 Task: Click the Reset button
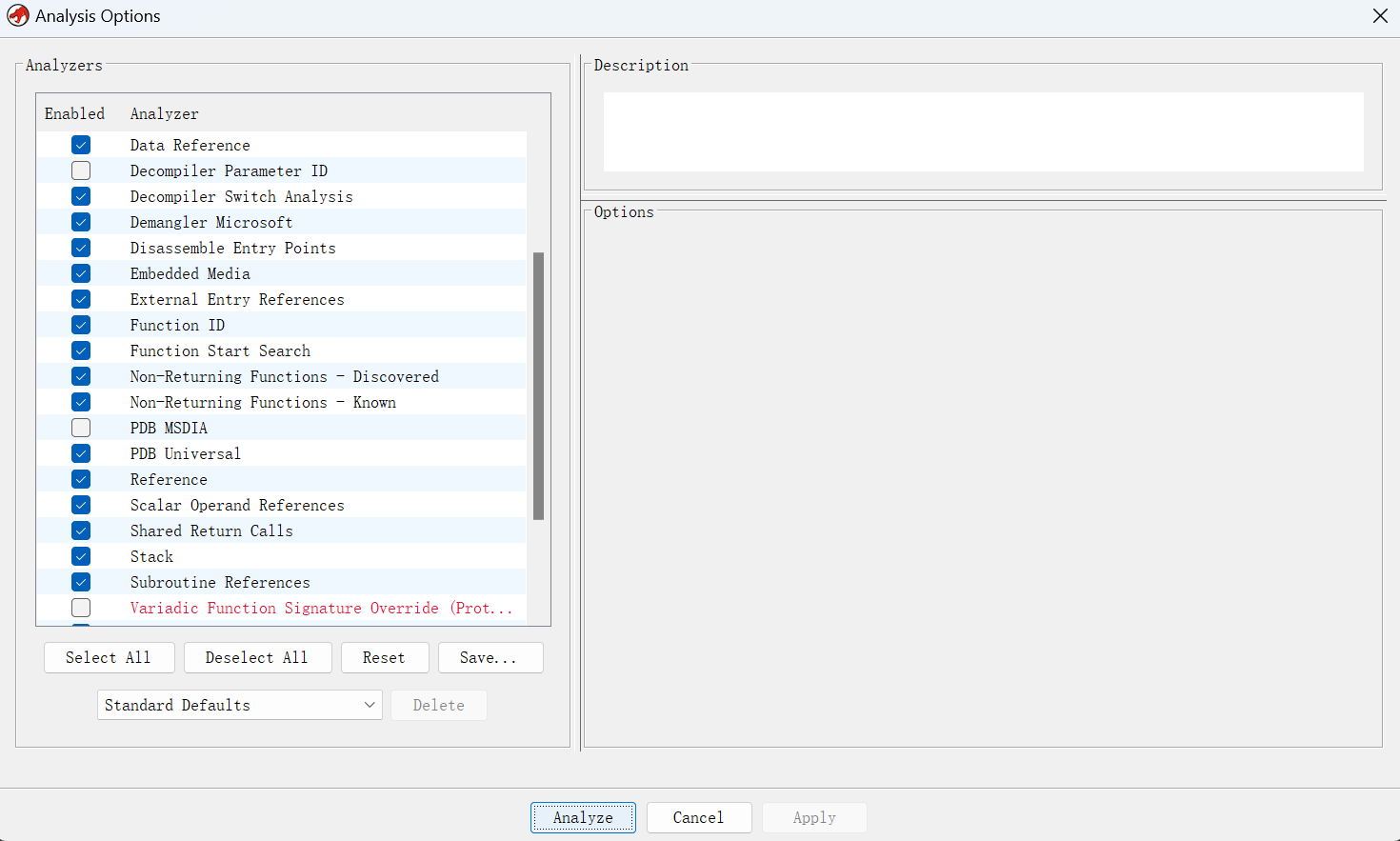click(384, 657)
